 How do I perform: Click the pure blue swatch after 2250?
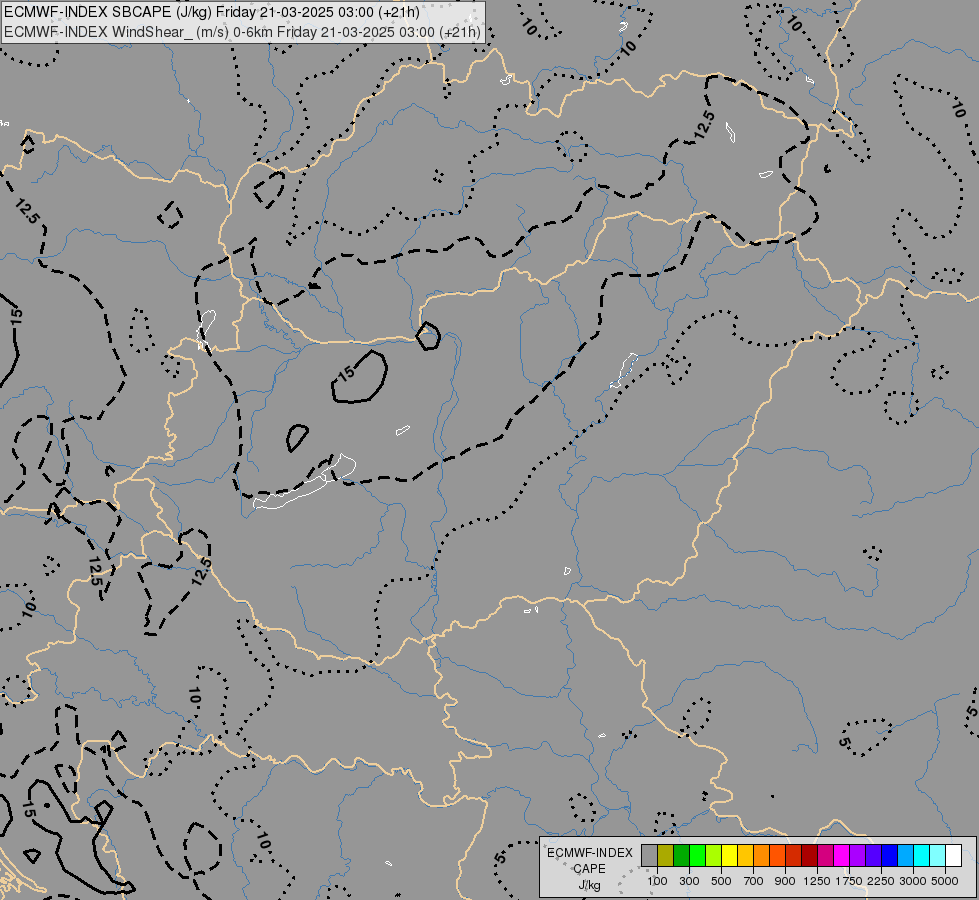tap(890, 855)
